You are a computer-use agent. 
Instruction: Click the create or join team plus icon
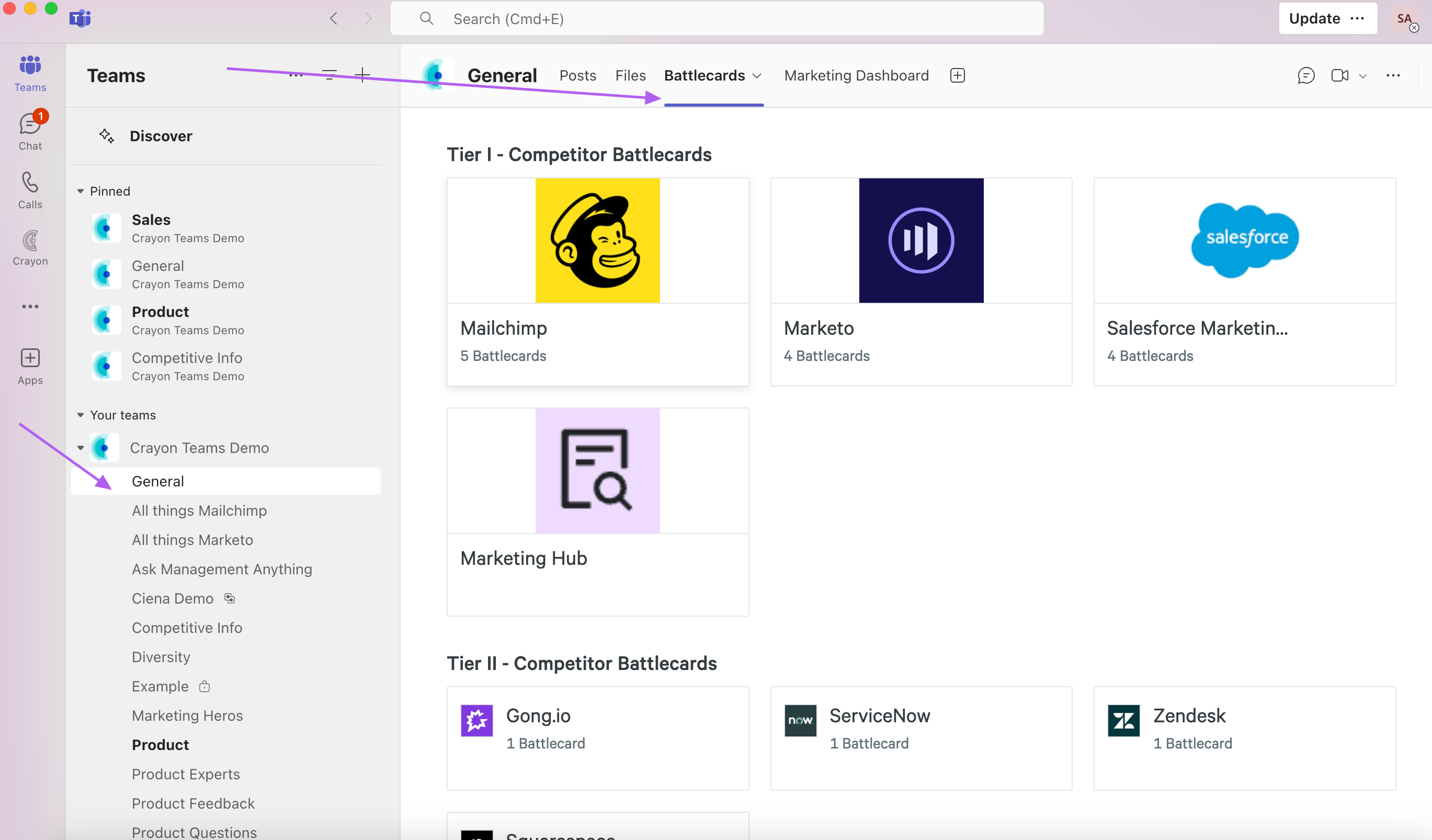pyautogui.click(x=362, y=75)
